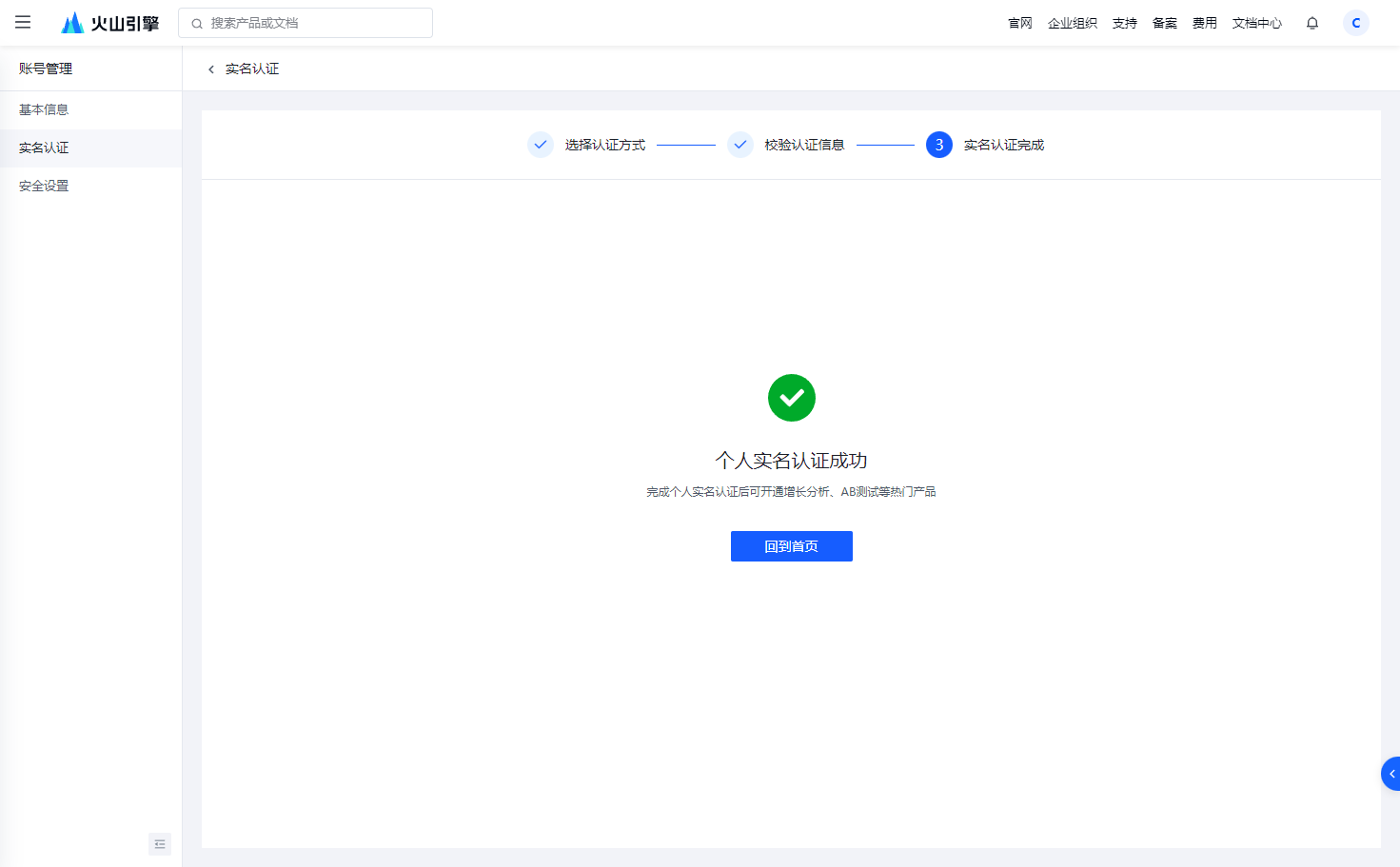The width and height of the screenshot is (1400, 867).
Task: Open 费用 in the top navigation
Action: [x=1205, y=23]
